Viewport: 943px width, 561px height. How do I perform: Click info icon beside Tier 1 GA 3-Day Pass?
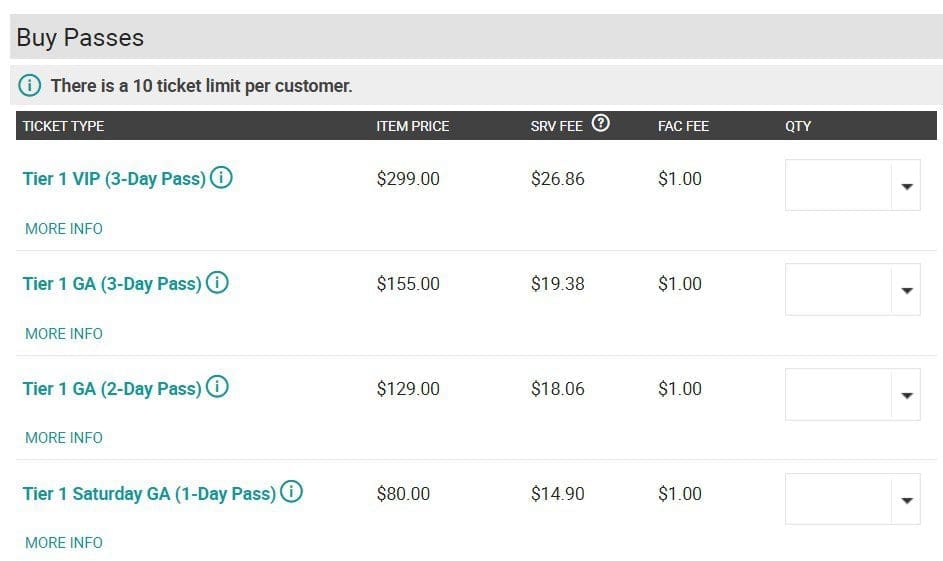(x=217, y=282)
